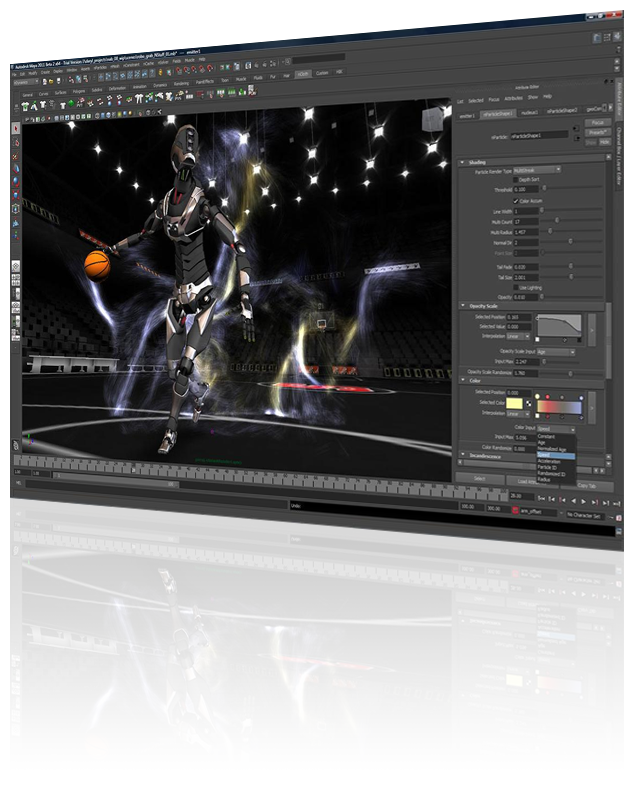634x796 pixels.
Task: Click the yellow Selected Color swatch
Action: [x=514, y=404]
